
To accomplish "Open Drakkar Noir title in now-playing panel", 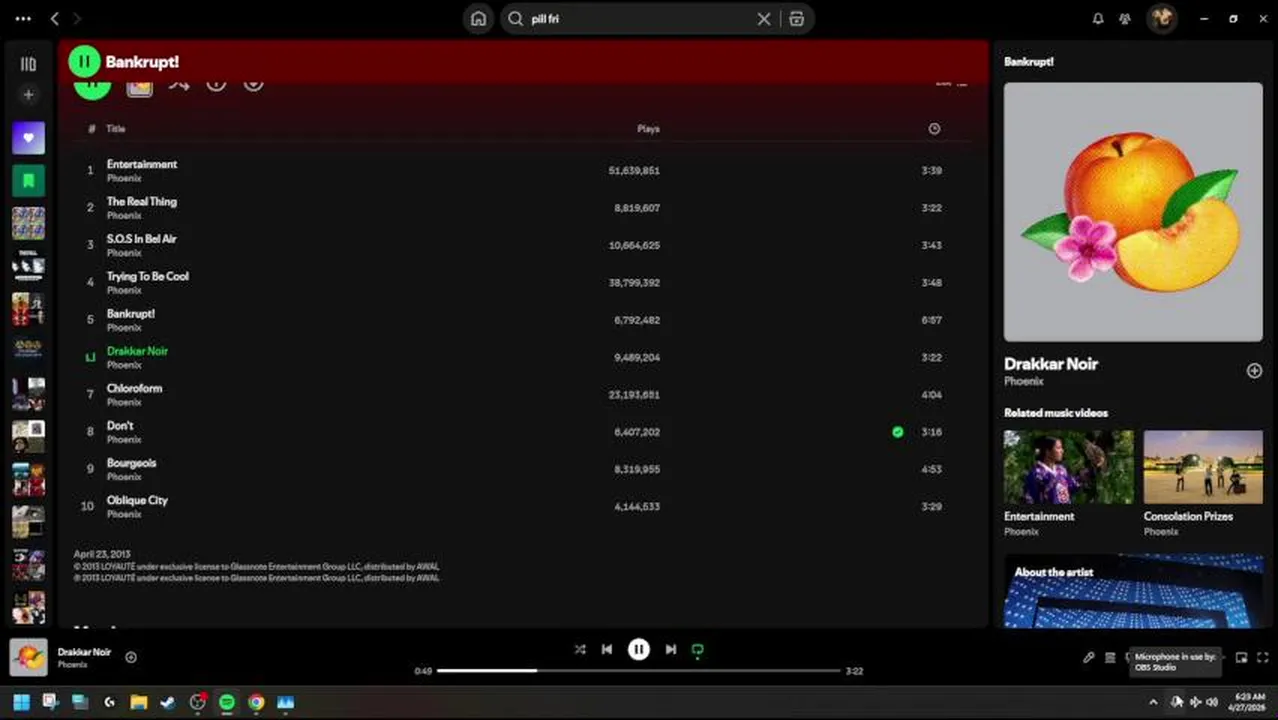I will tap(1051, 364).
